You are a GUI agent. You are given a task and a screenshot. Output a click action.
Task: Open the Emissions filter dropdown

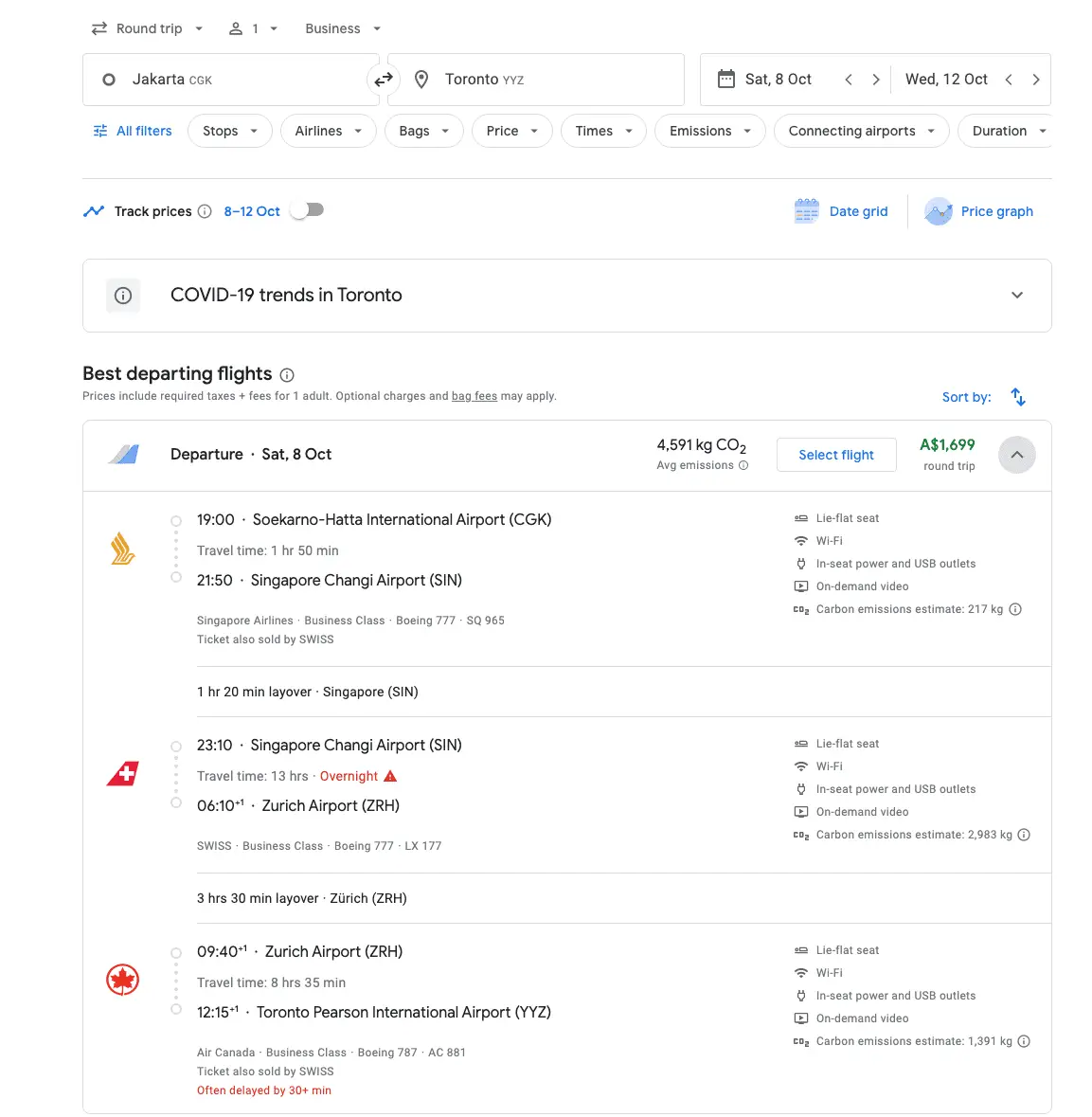pyautogui.click(x=710, y=131)
